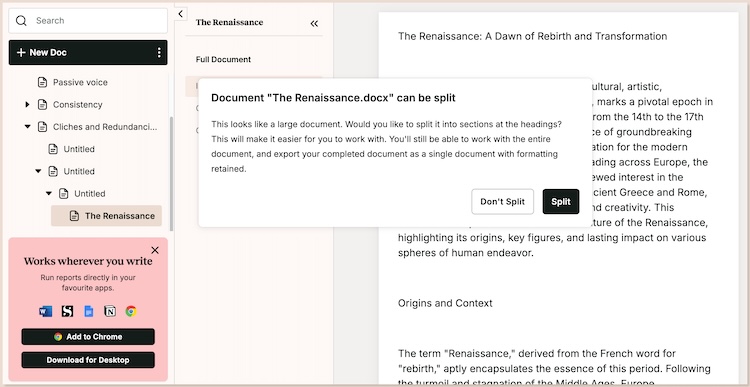Viewport: 750px width, 387px height.
Task: Click the Notion app icon
Action: pos(110,311)
